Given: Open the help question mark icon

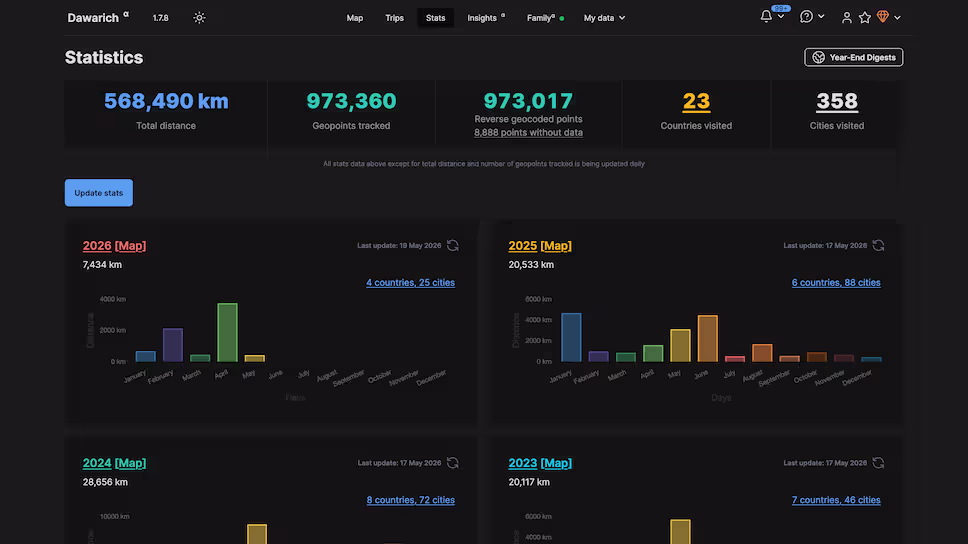Looking at the screenshot, I should (806, 17).
